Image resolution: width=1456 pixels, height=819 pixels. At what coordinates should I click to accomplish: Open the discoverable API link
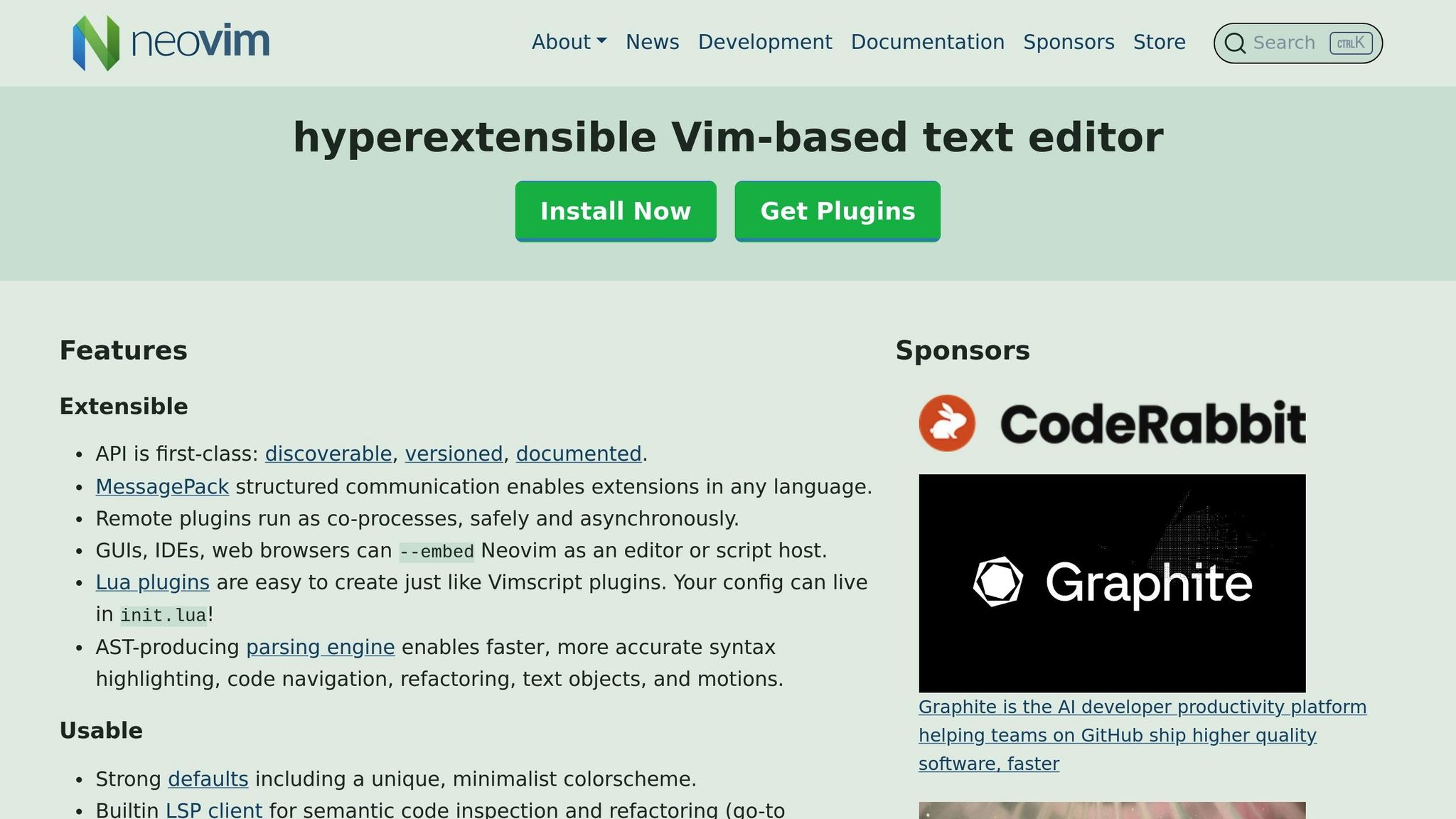(328, 454)
